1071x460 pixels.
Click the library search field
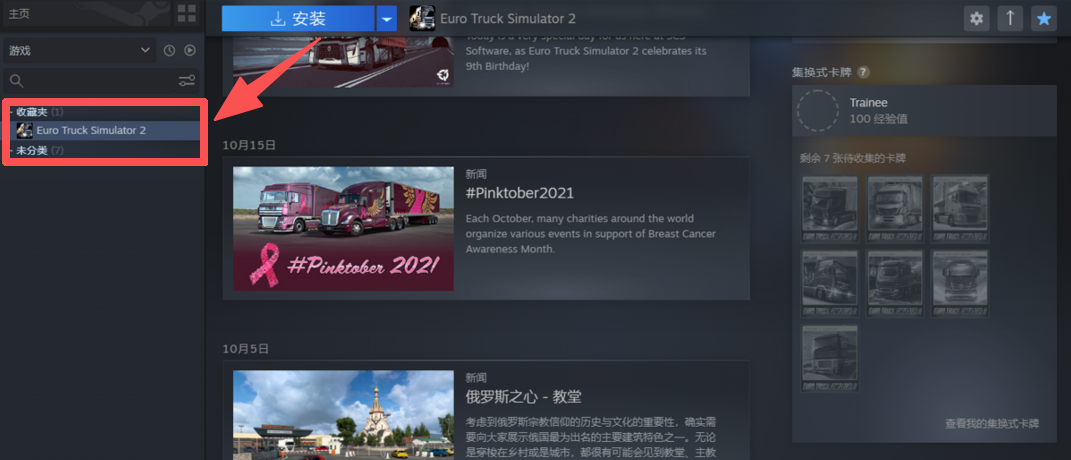92,81
